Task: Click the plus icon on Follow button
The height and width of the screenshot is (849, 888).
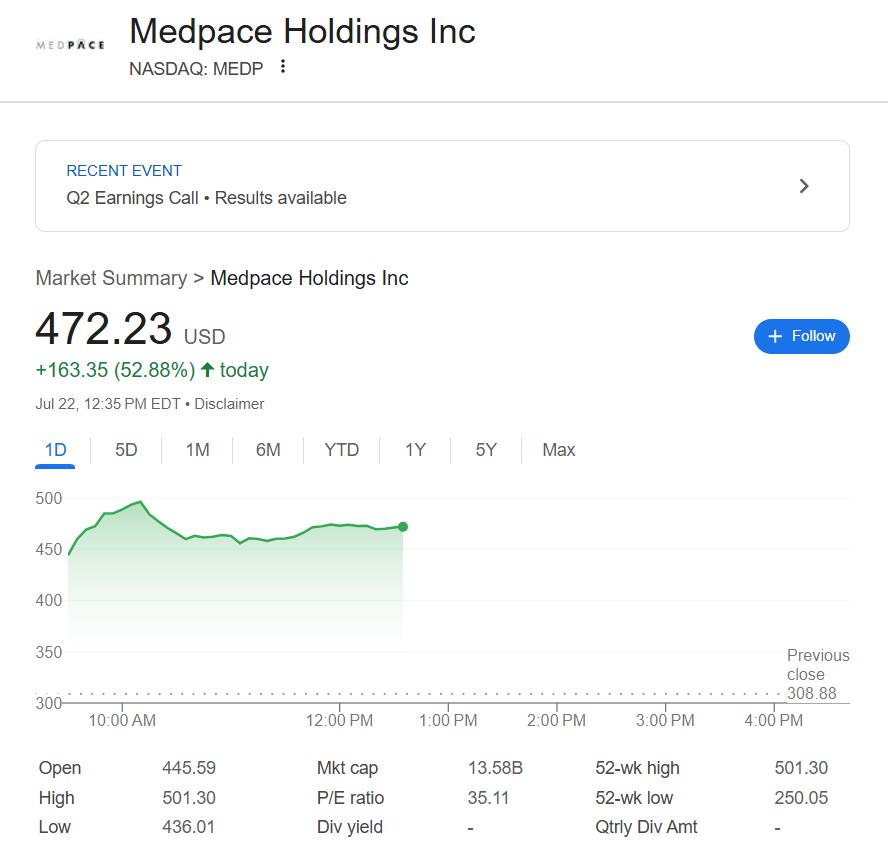Action: (775, 336)
